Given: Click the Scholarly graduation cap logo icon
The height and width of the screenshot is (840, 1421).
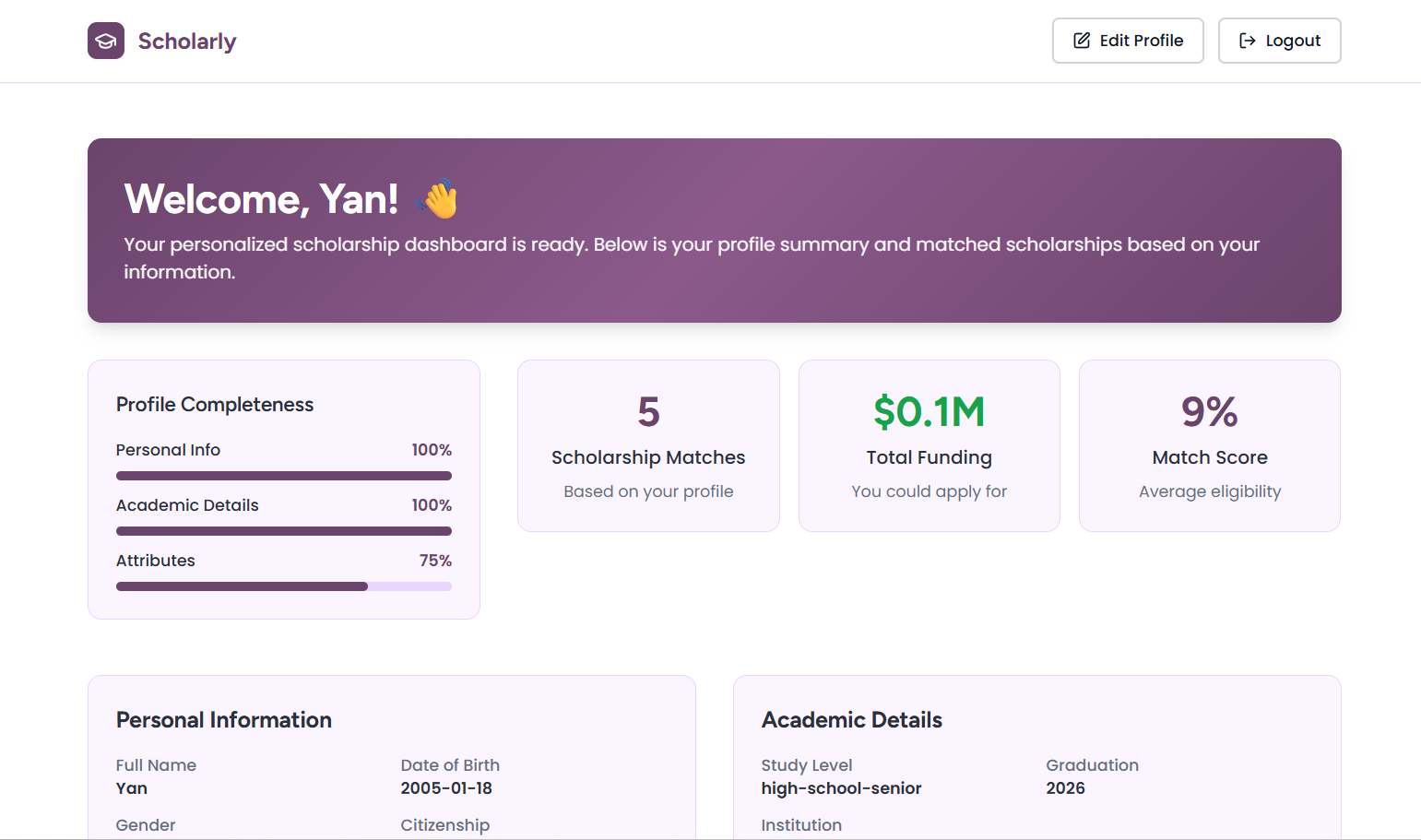Looking at the screenshot, I should 106,41.
